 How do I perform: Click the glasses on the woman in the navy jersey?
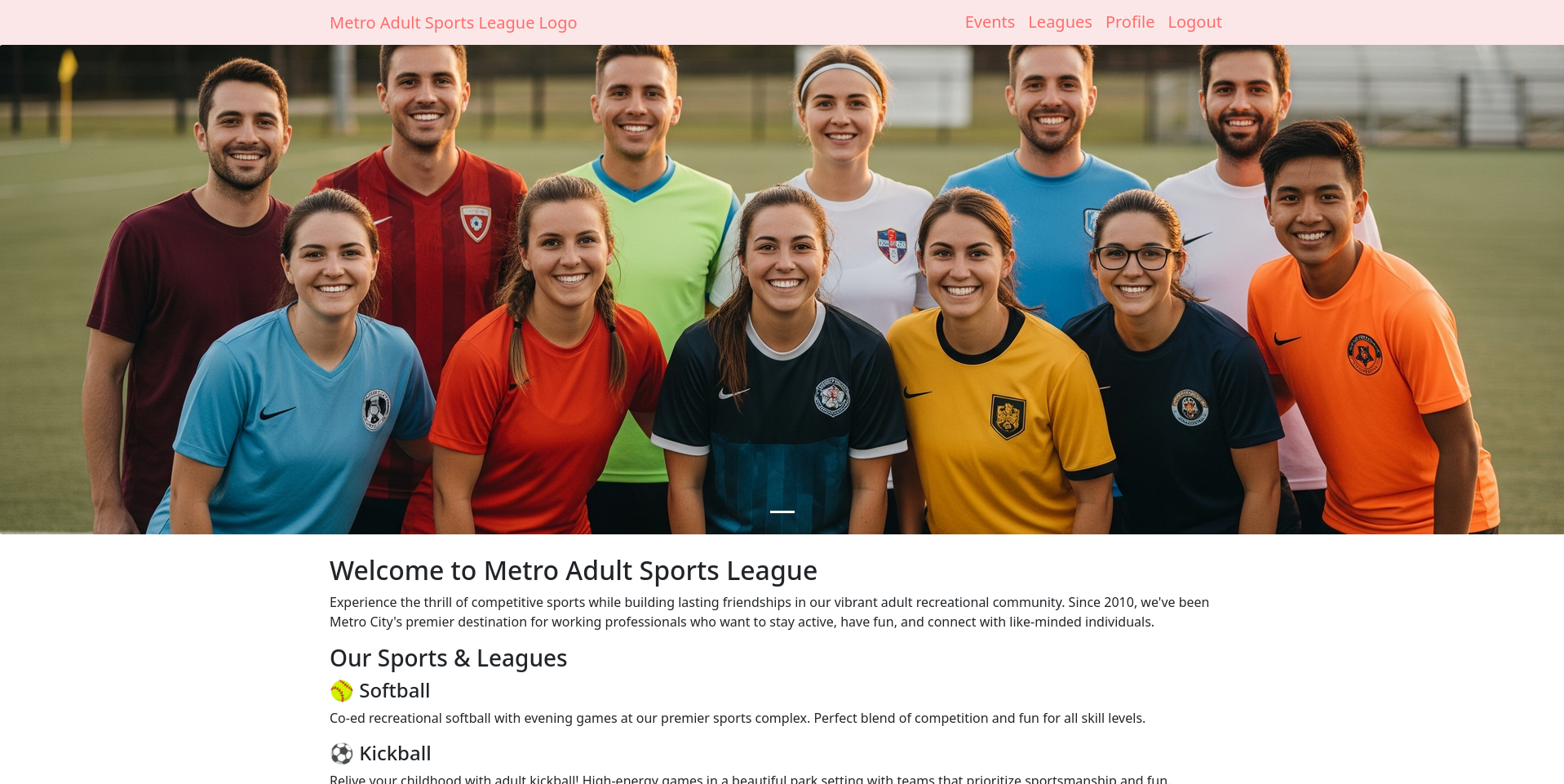coord(1133,258)
